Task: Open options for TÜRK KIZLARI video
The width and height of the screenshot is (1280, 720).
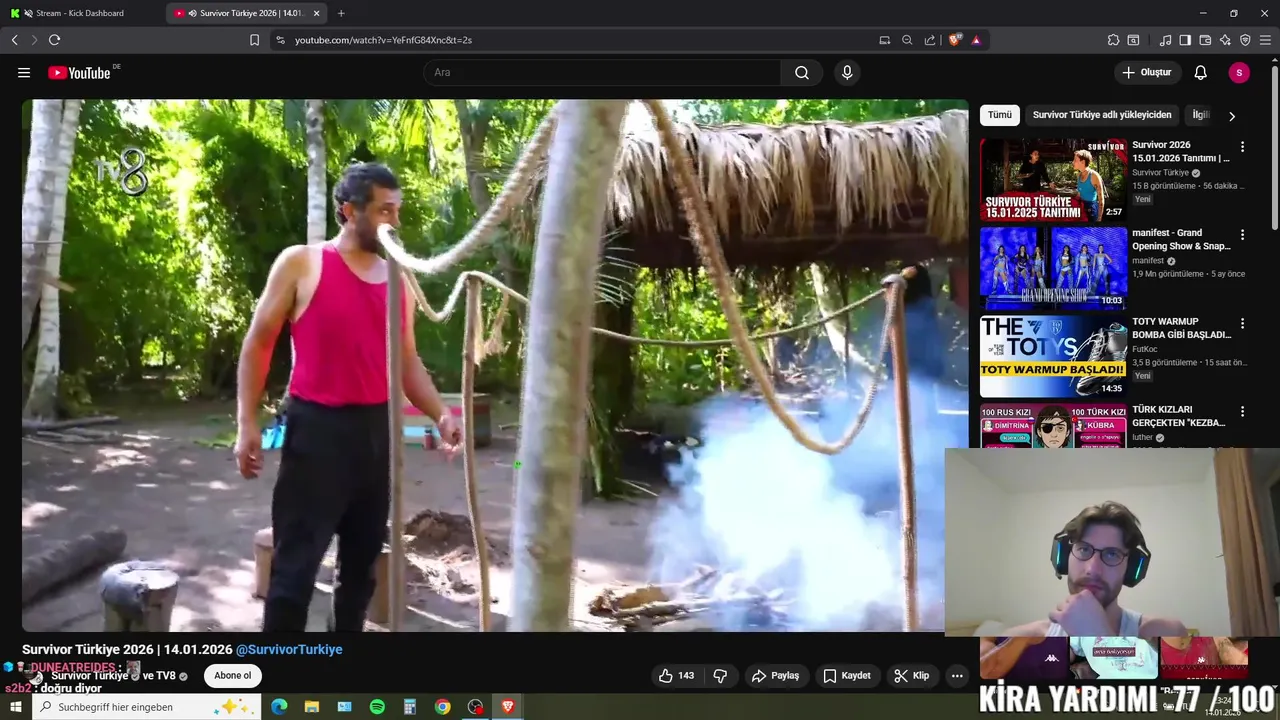Action: point(1243,412)
